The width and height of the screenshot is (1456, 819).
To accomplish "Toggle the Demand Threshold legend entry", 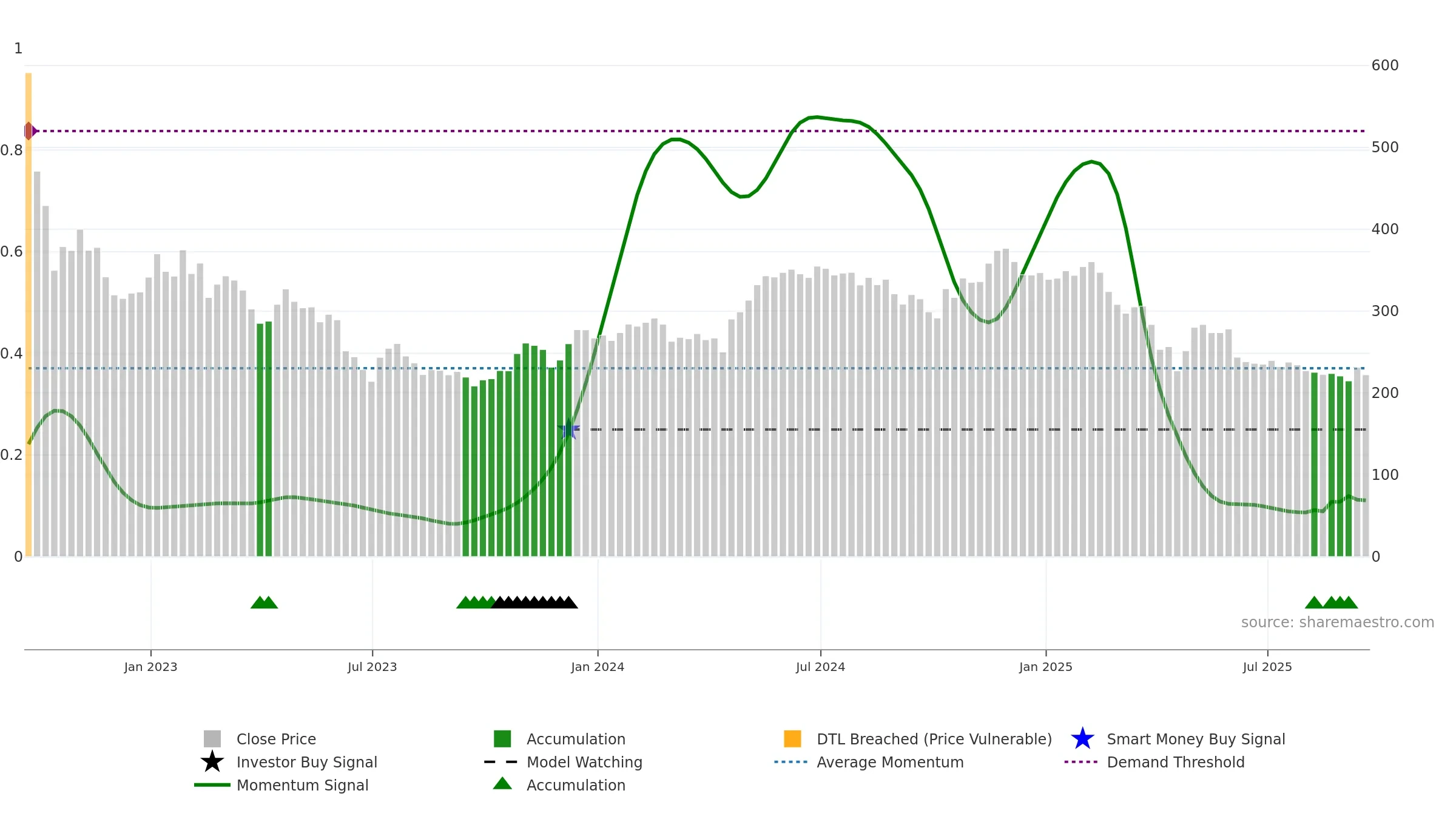I will tap(1176, 762).
